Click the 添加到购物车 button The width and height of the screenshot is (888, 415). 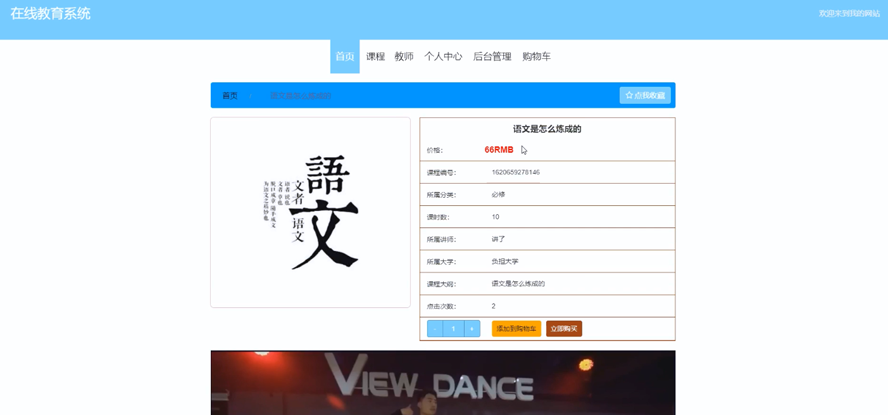pos(516,328)
